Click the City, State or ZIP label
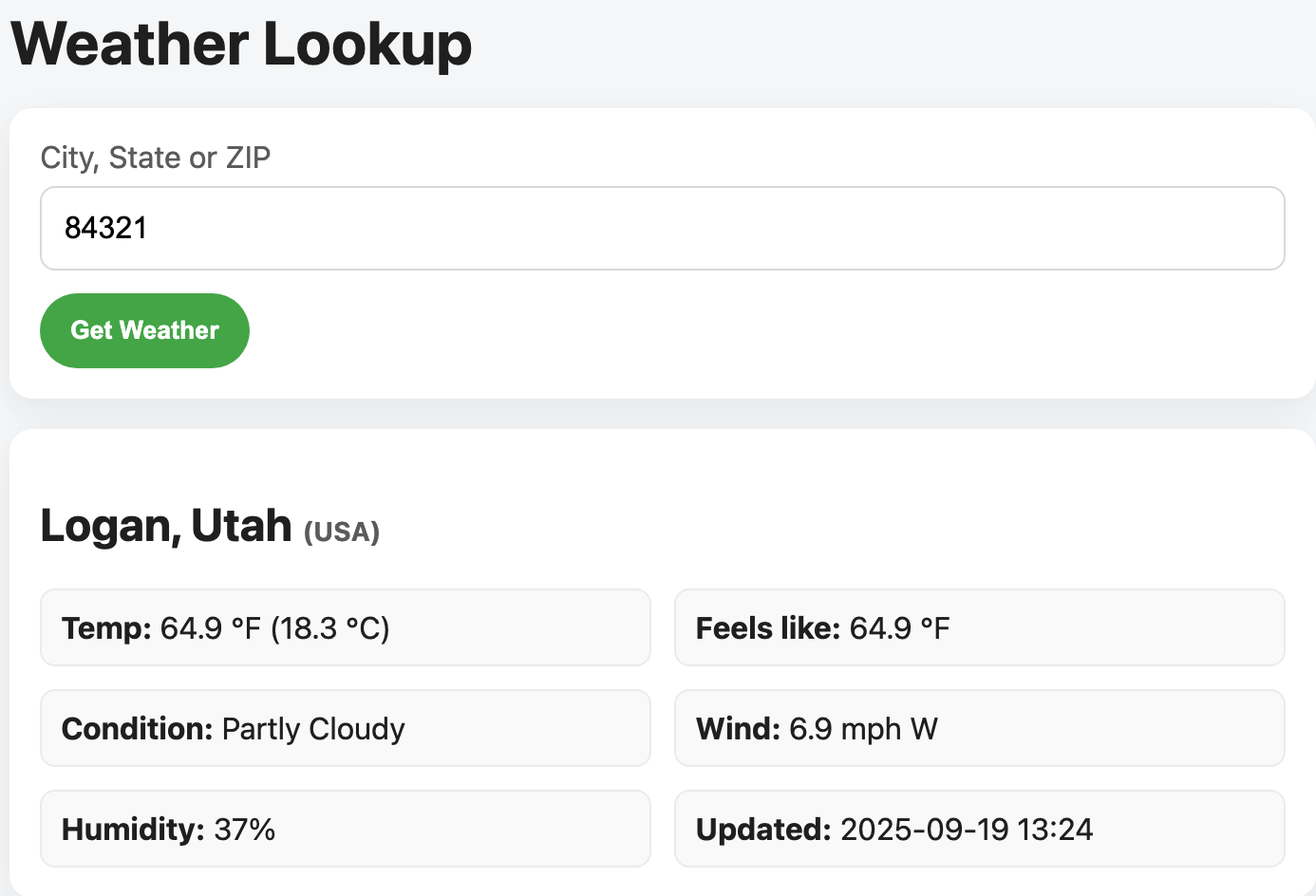Screen dimensions: 1316x896 pyautogui.click(x=155, y=158)
